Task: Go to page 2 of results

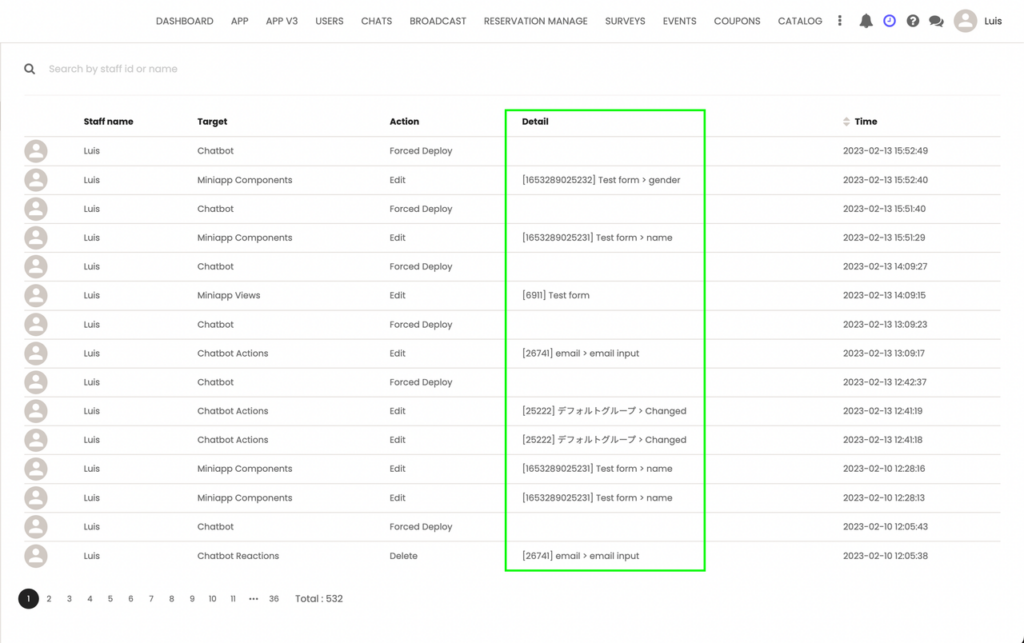Action: click(49, 599)
